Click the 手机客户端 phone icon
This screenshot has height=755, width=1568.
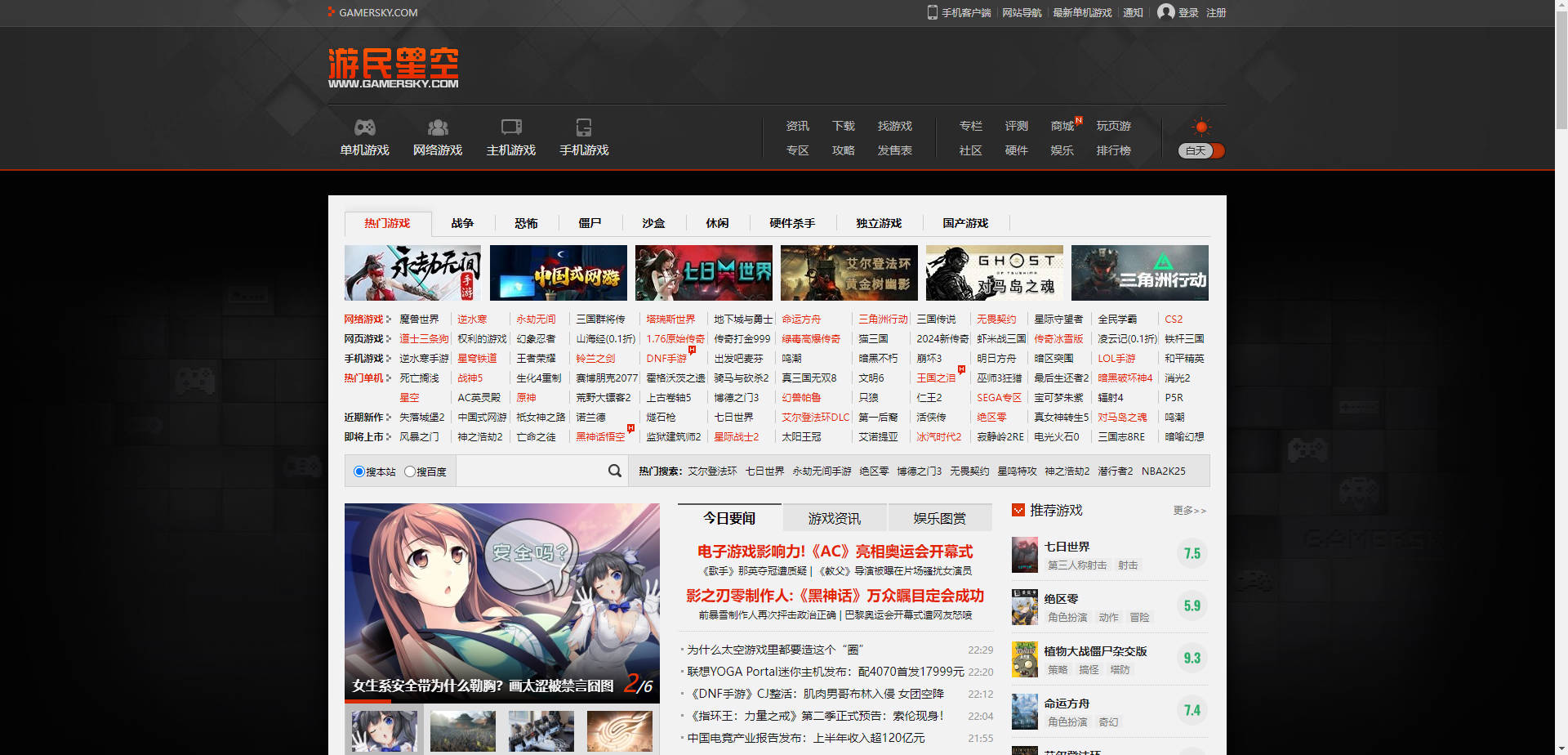click(x=932, y=12)
